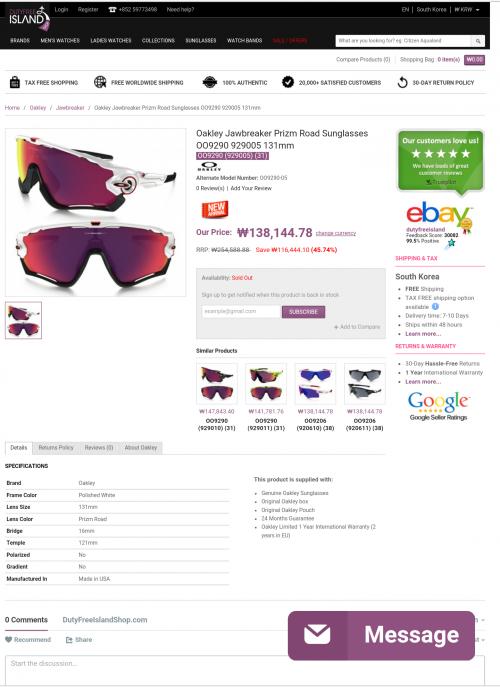Click the 30-Day Return Policy arrow icon
This screenshot has height=687, width=500.
pos(402,82)
